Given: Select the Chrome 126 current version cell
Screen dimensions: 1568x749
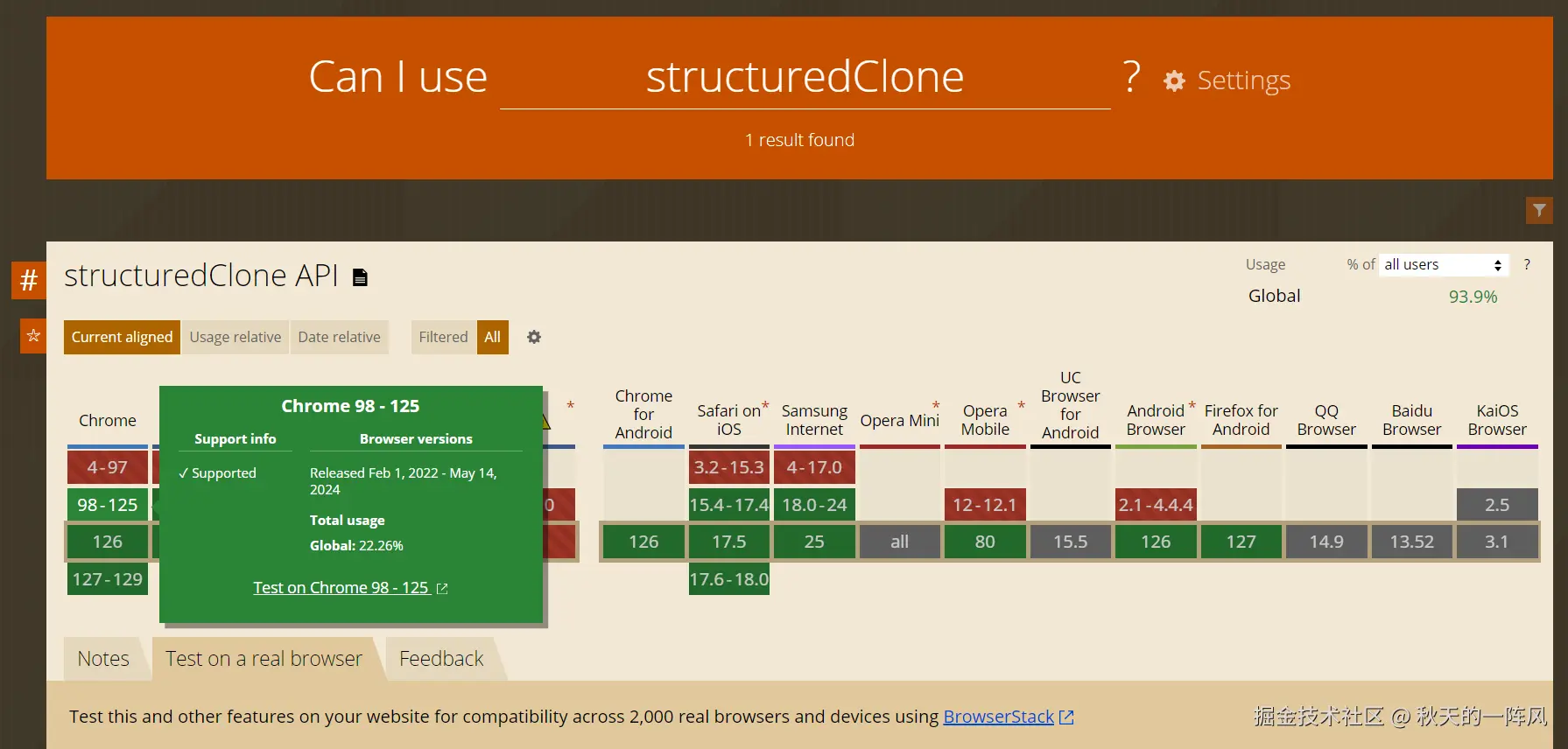Looking at the screenshot, I should coord(108,542).
